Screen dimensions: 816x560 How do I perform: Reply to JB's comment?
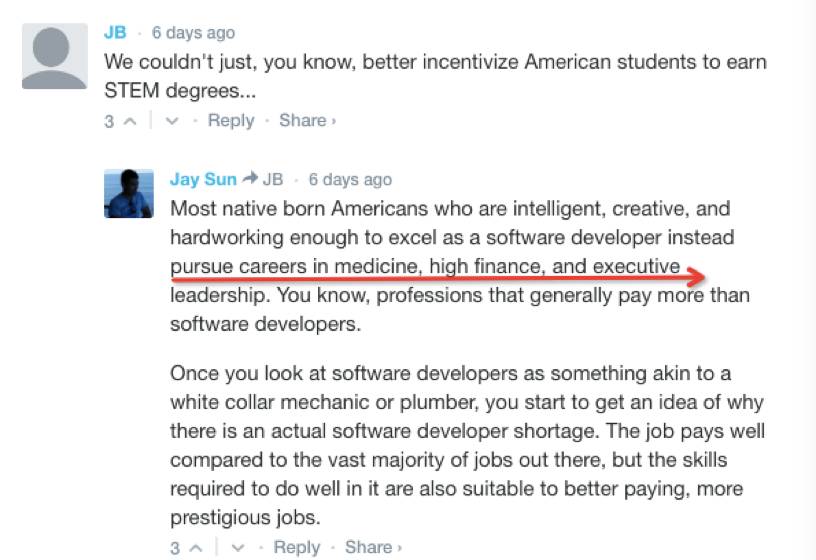[231, 120]
